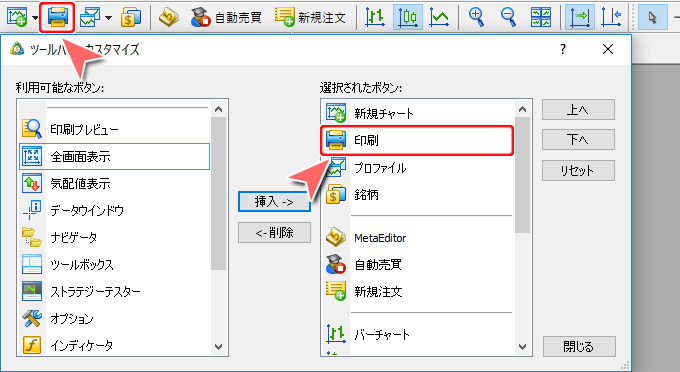
Task: Select インディケータ in available buttons
Action: coord(114,345)
